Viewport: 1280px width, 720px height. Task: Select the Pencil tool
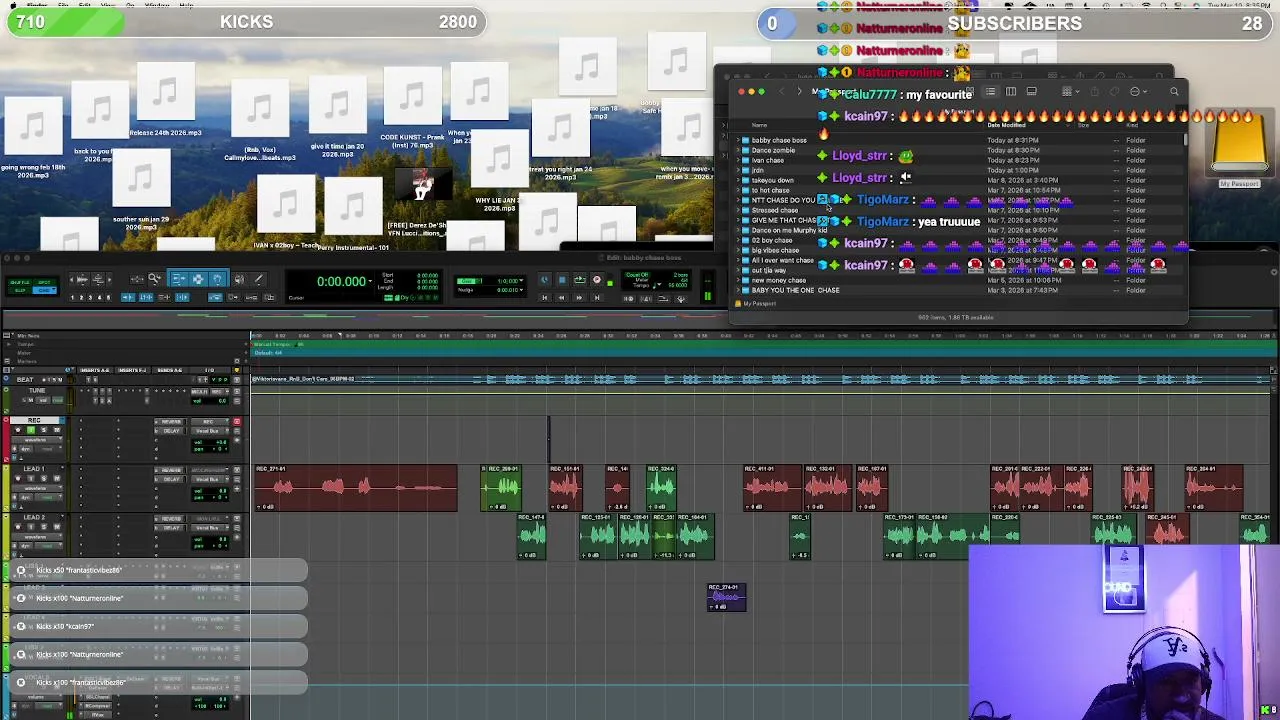click(258, 279)
